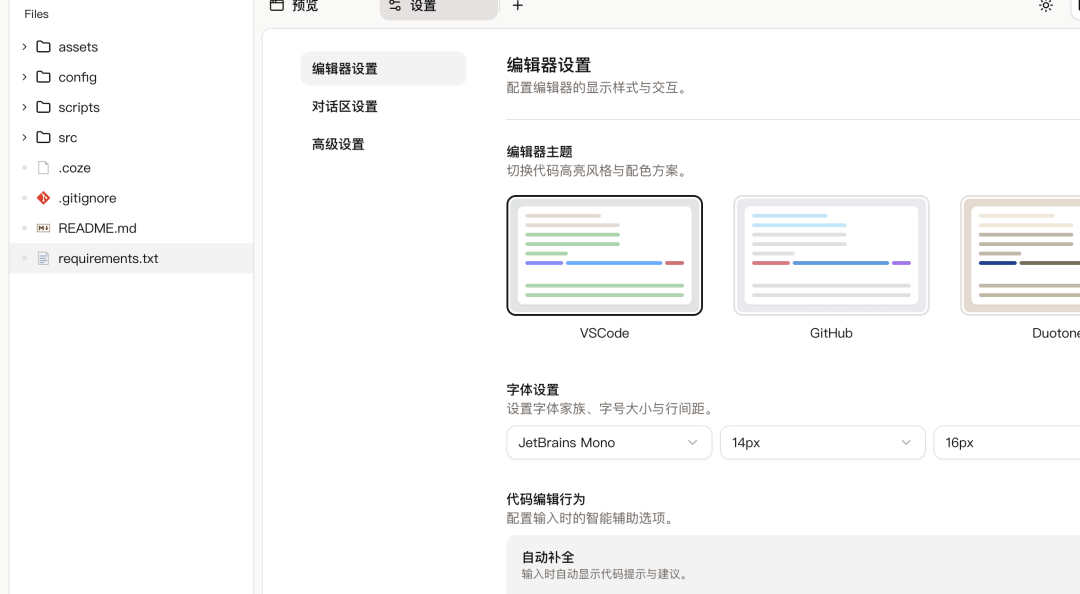Select the GitHub editor theme

[831, 256]
